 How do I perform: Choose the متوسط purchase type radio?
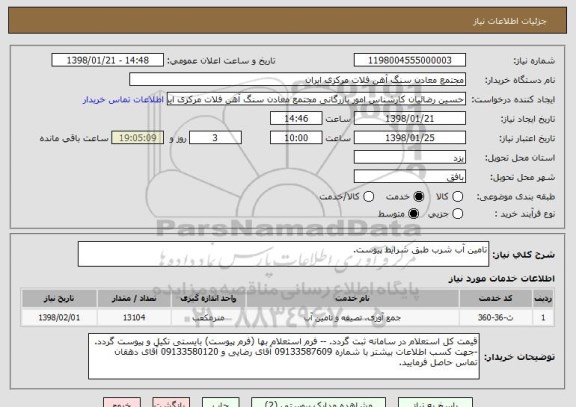click(413, 213)
